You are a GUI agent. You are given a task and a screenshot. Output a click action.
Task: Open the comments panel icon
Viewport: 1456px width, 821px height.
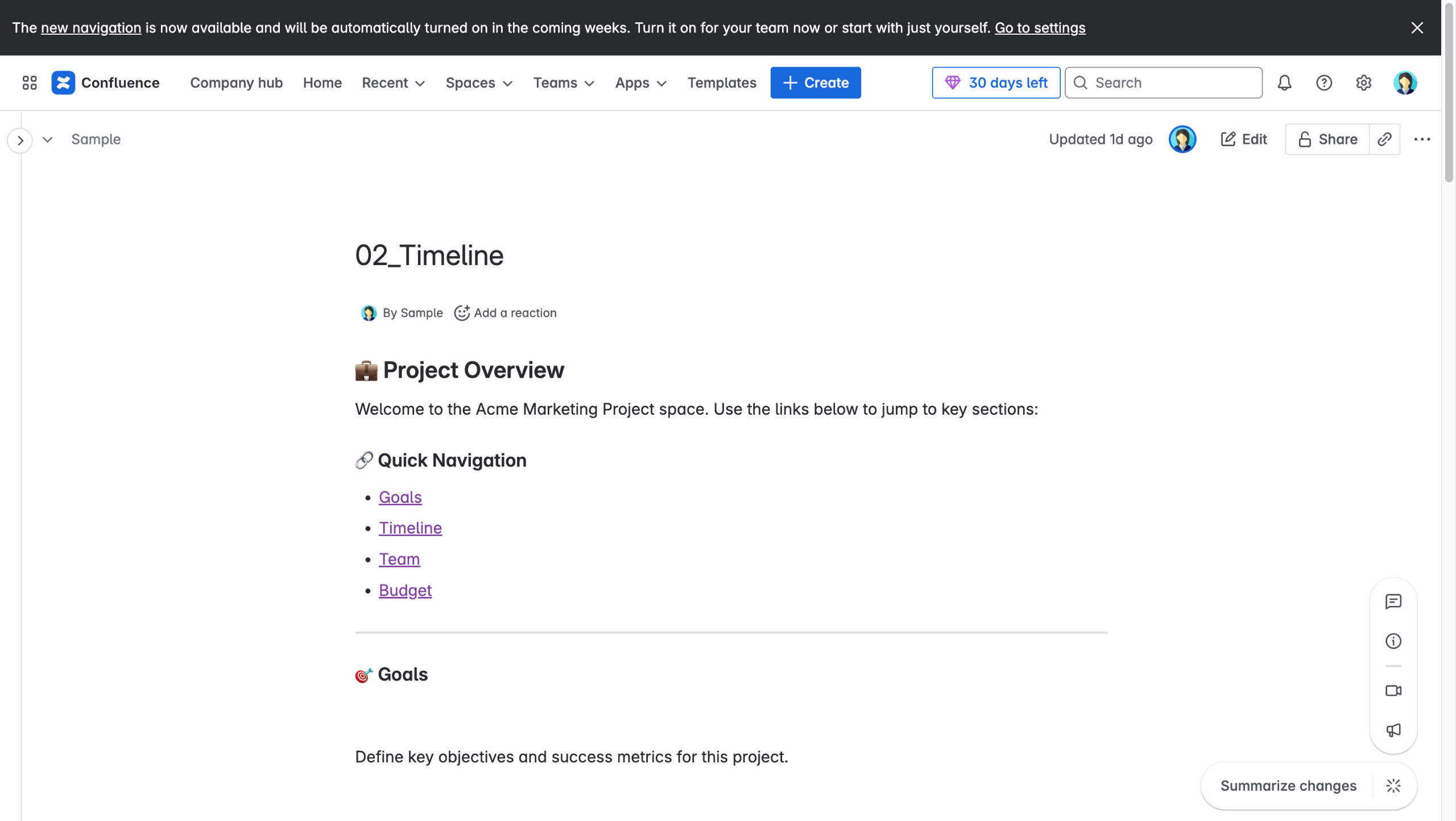coord(1393,601)
